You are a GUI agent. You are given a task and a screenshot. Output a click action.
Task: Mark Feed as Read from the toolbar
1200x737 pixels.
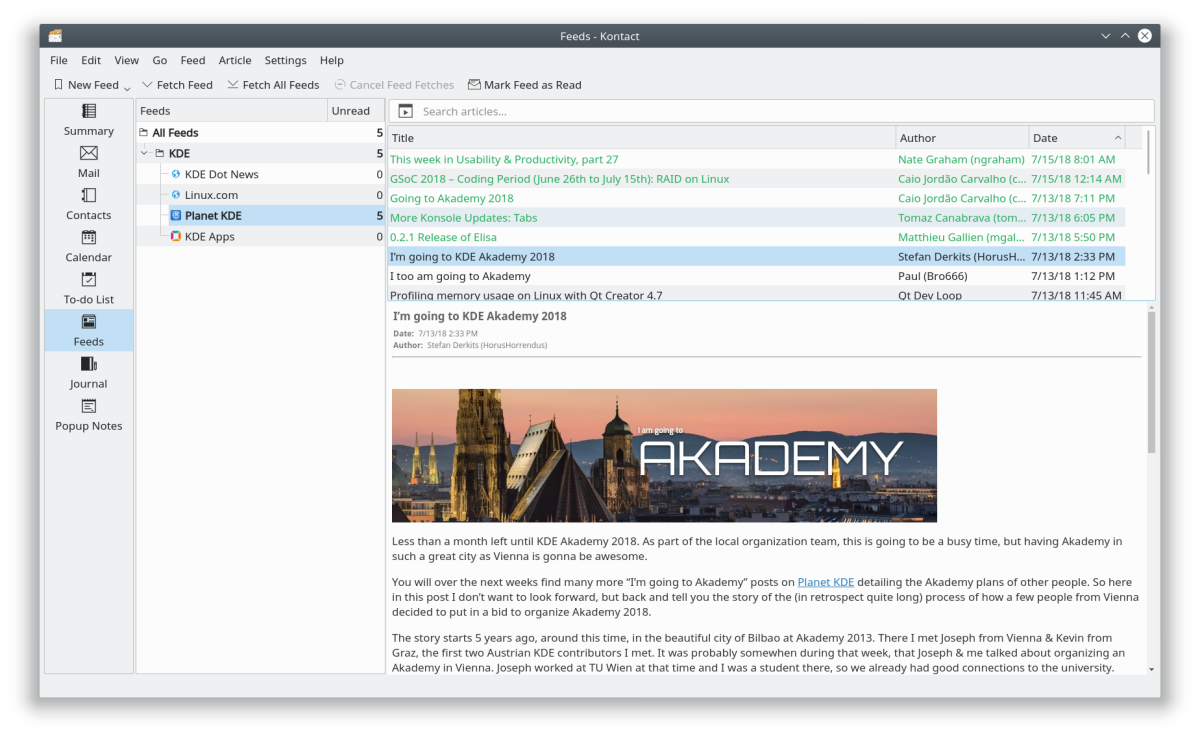click(x=524, y=85)
